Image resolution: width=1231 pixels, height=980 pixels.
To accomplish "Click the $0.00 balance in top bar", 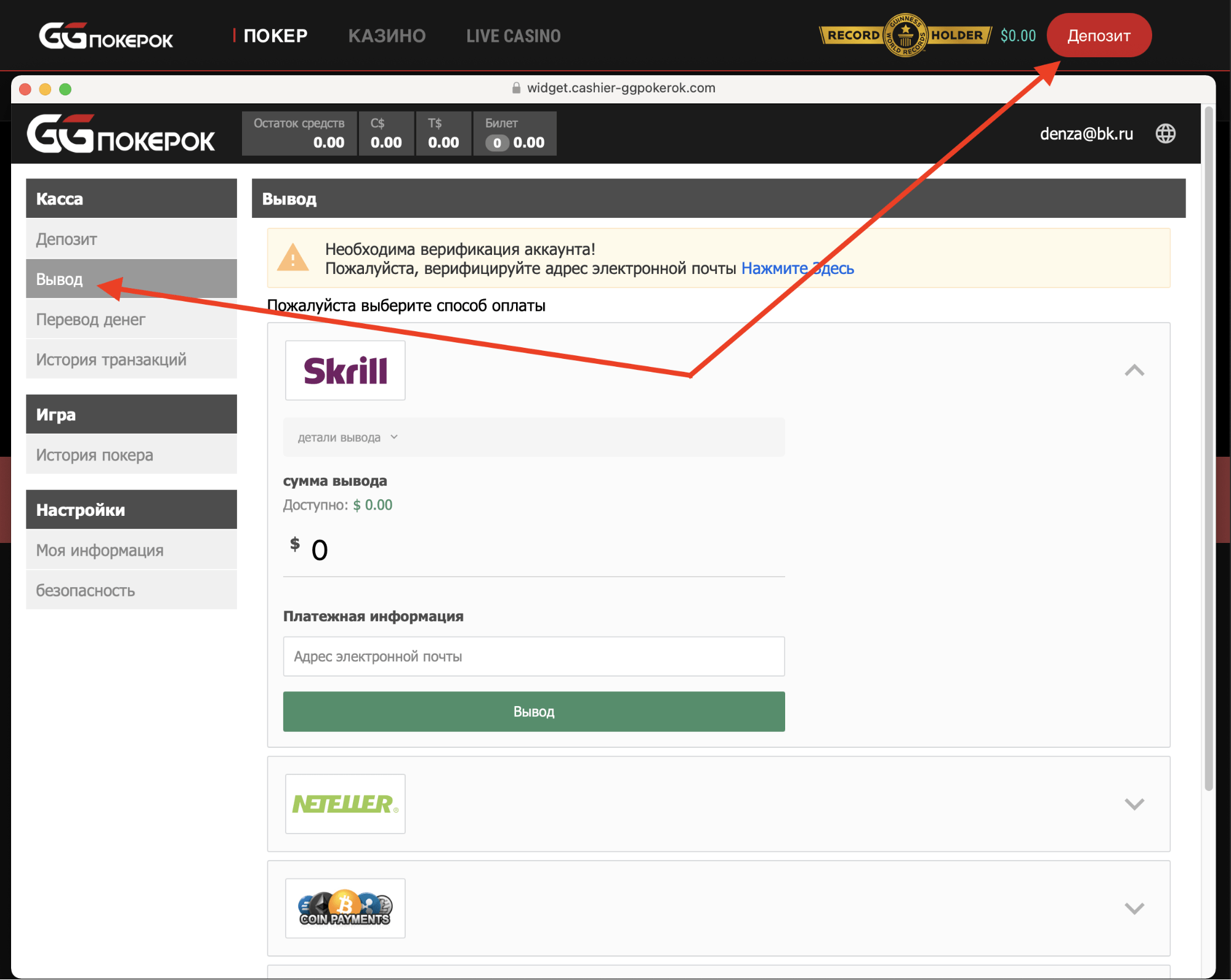I will [1018, 35].
